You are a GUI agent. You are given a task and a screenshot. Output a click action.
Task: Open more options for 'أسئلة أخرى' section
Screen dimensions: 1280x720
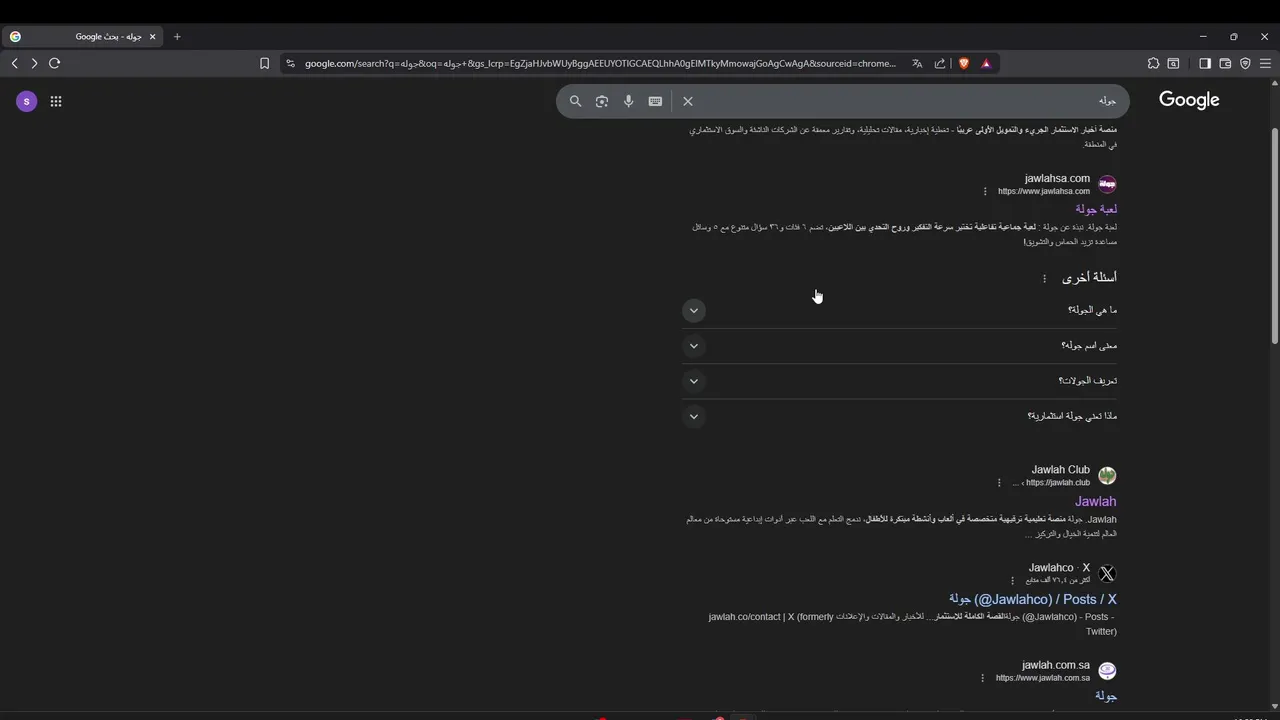point(1044,279)
